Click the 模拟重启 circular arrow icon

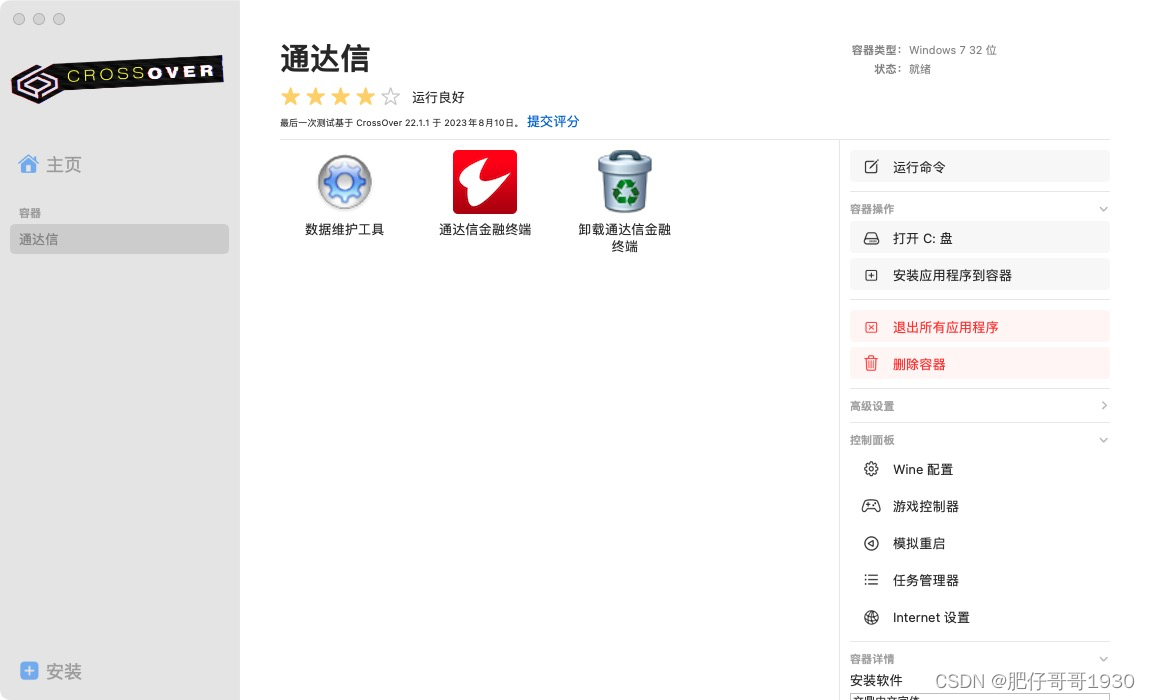pos(871,543)
